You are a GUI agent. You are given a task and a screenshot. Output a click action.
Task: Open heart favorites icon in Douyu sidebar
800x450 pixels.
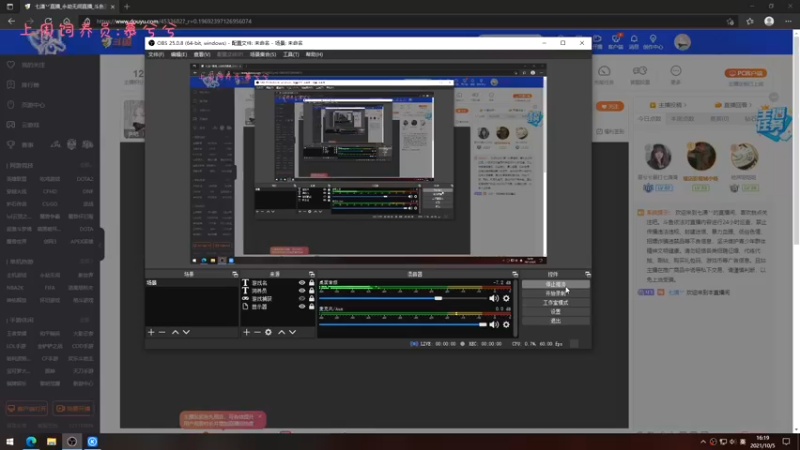11,65
